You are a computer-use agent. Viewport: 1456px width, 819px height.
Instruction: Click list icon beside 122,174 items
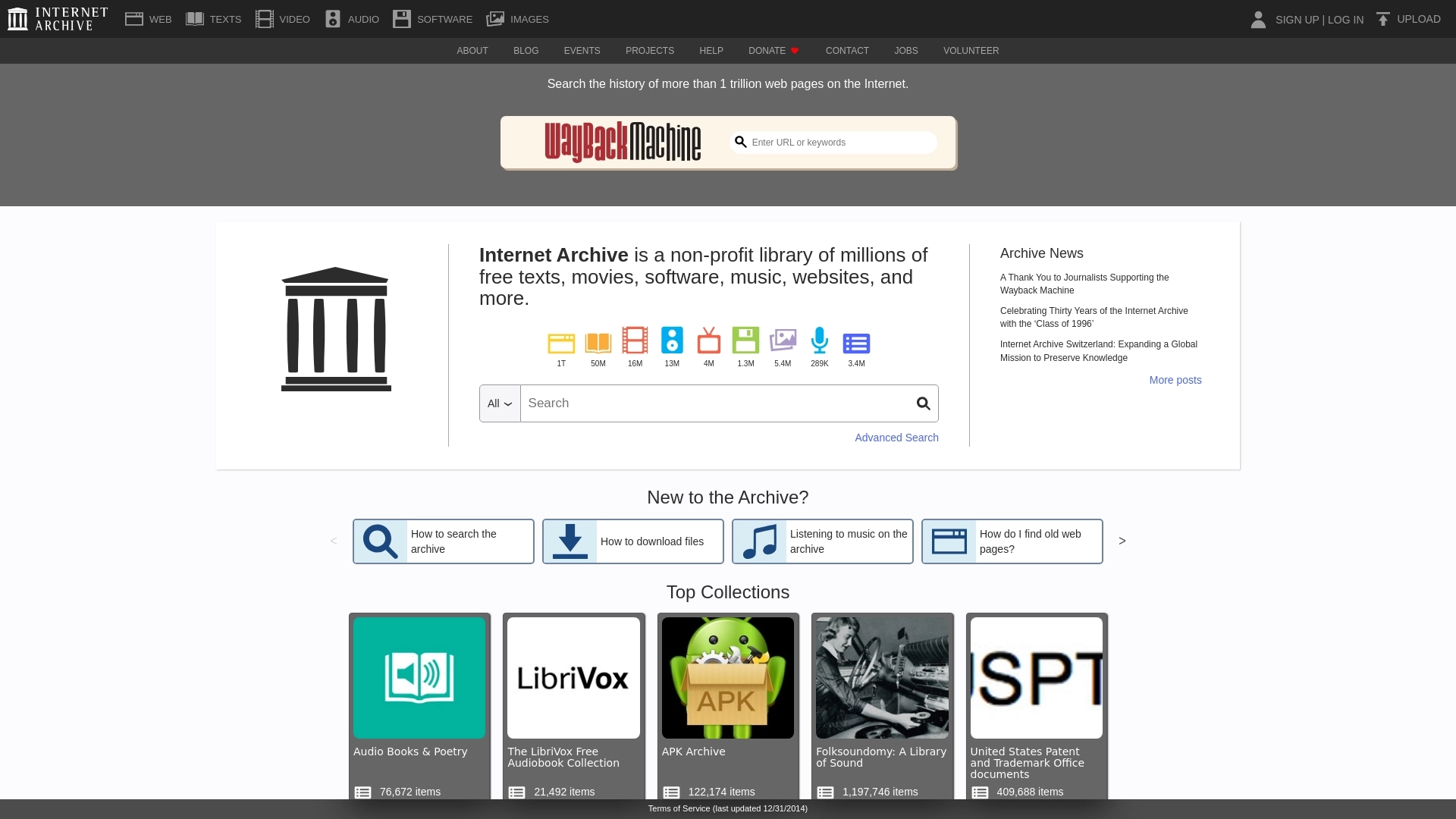671,792
